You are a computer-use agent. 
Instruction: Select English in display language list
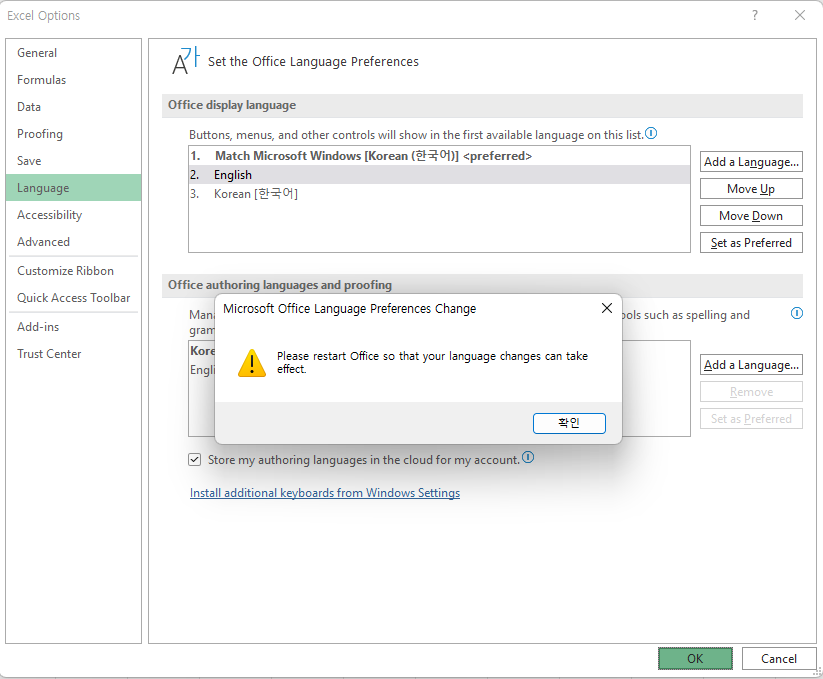coord(439,175)
